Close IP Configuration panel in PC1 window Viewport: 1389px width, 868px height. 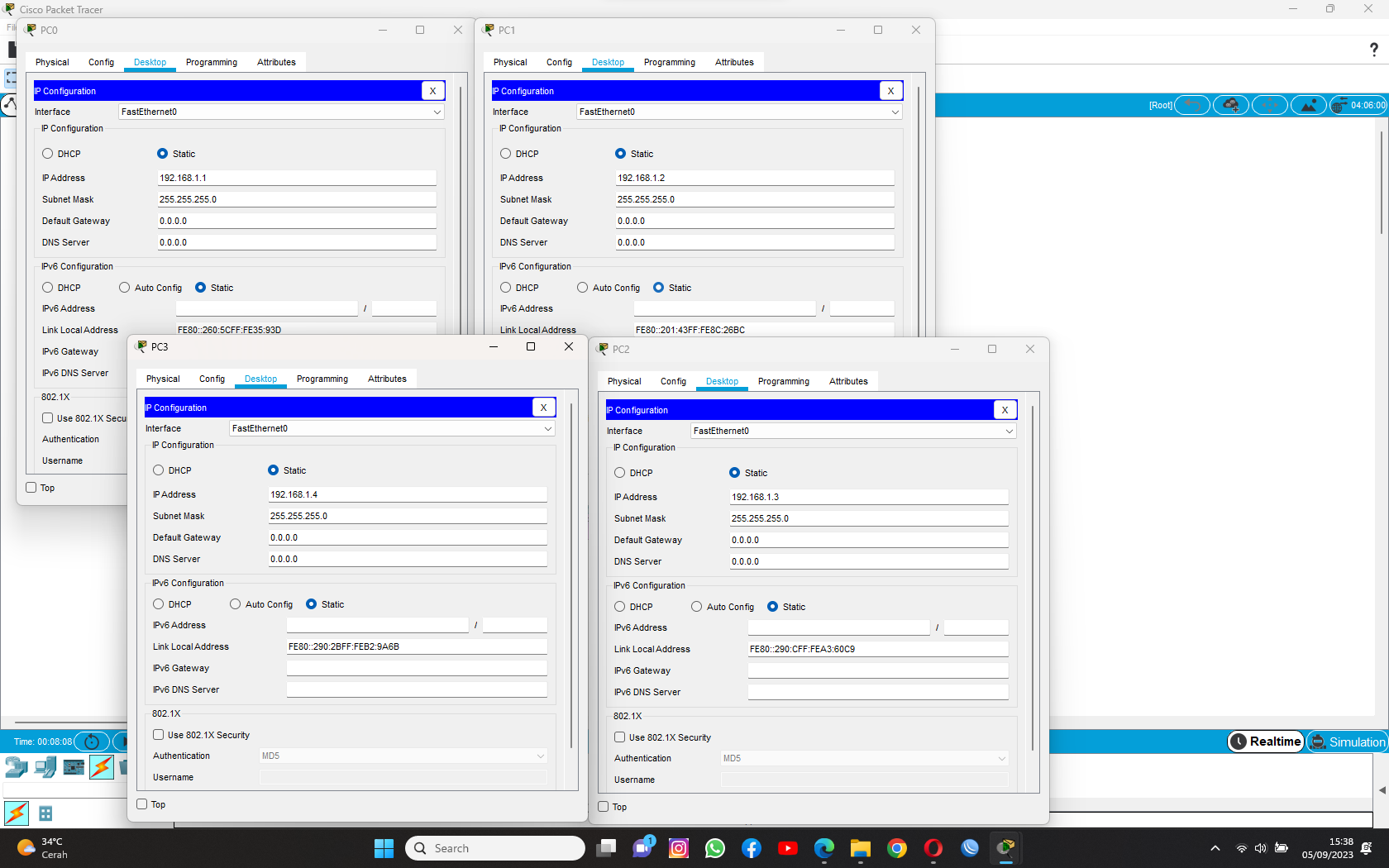(x=890, y=91)
